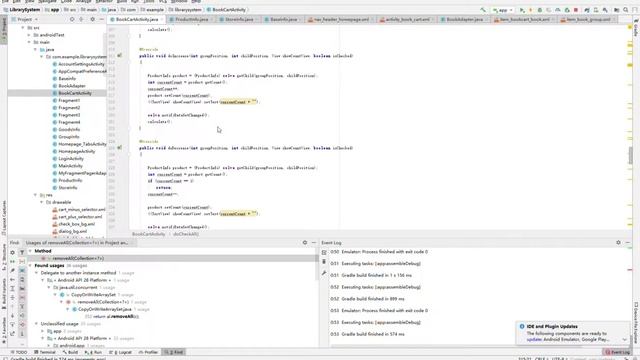Click Event Log wrench settings icon
This screenshot has height=360, width=640.
point(324,273)
